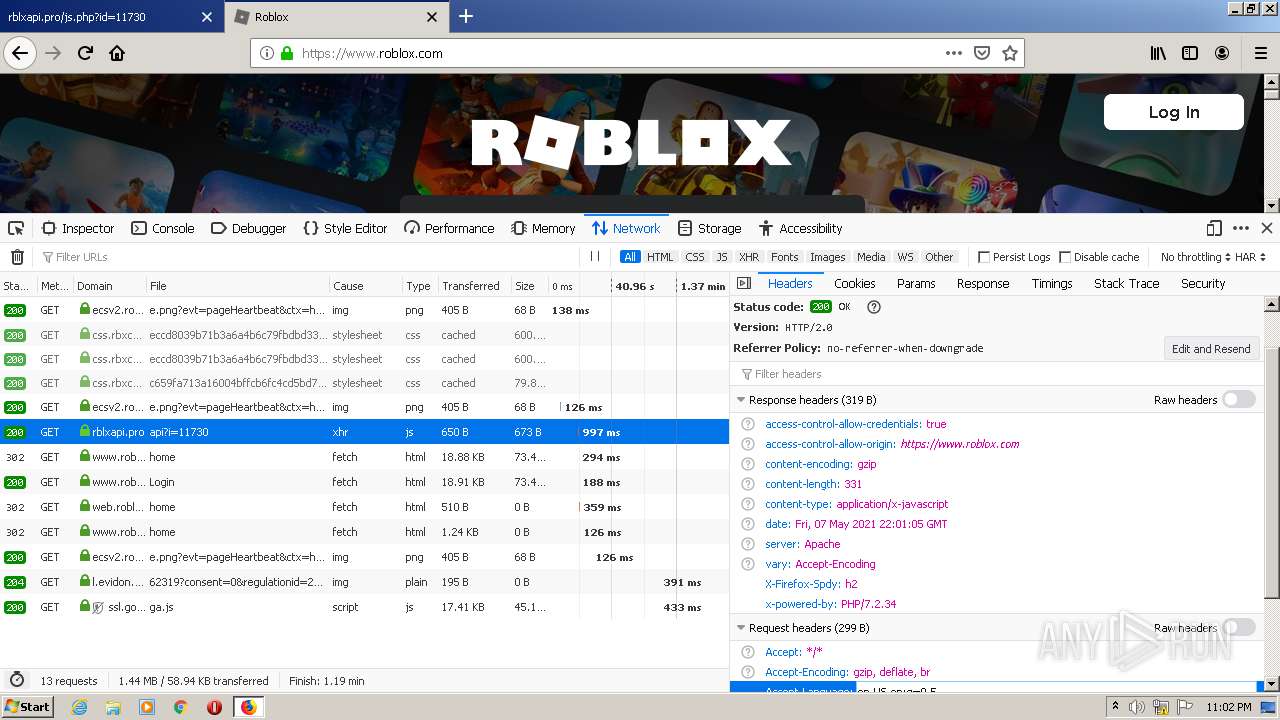Collapse the details pane with the toggle icon
The width and height of the screenshot is (1280, 720).
point(744,284)
